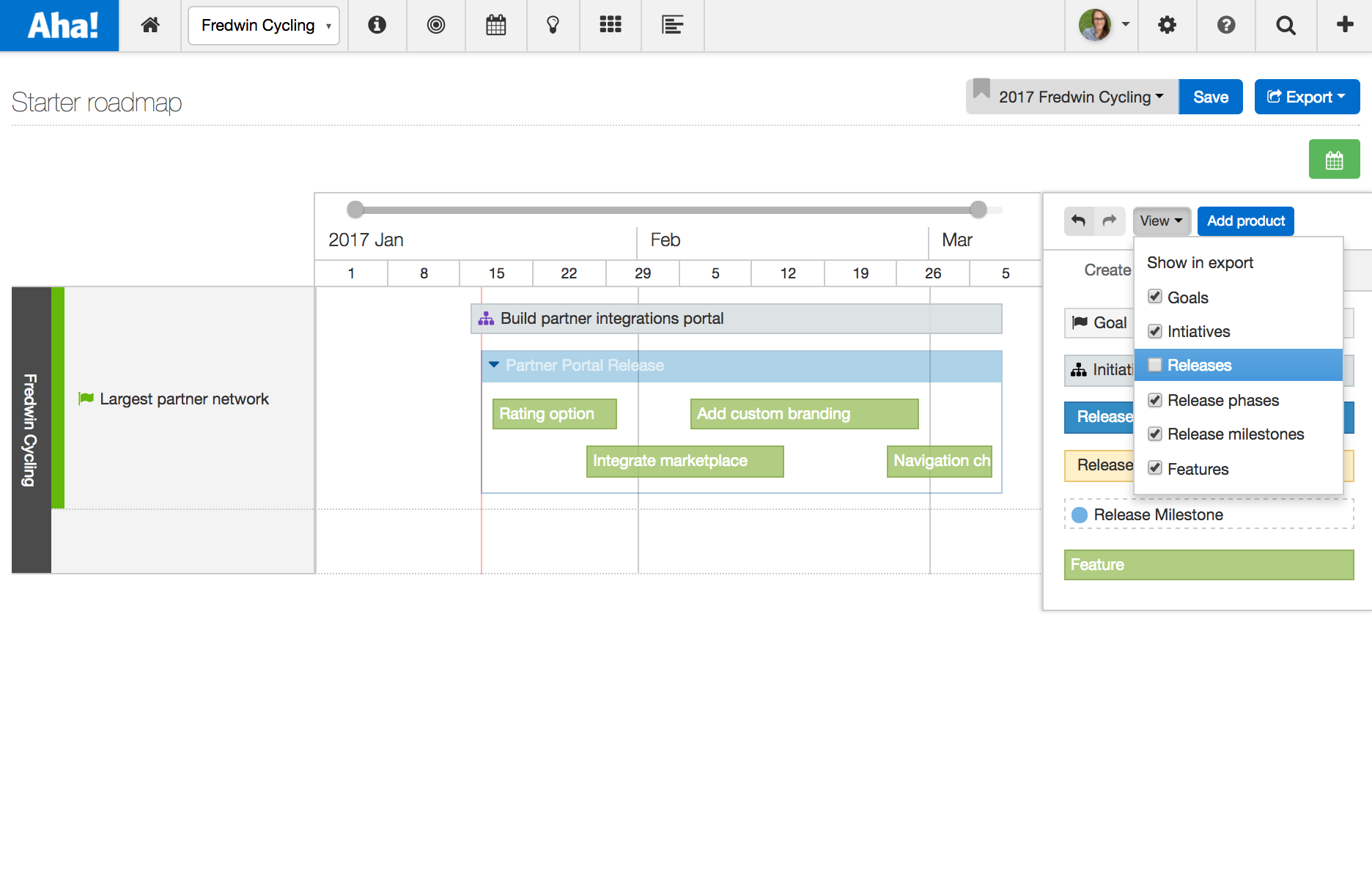Open the help question mark icon

coord(1226,26)
